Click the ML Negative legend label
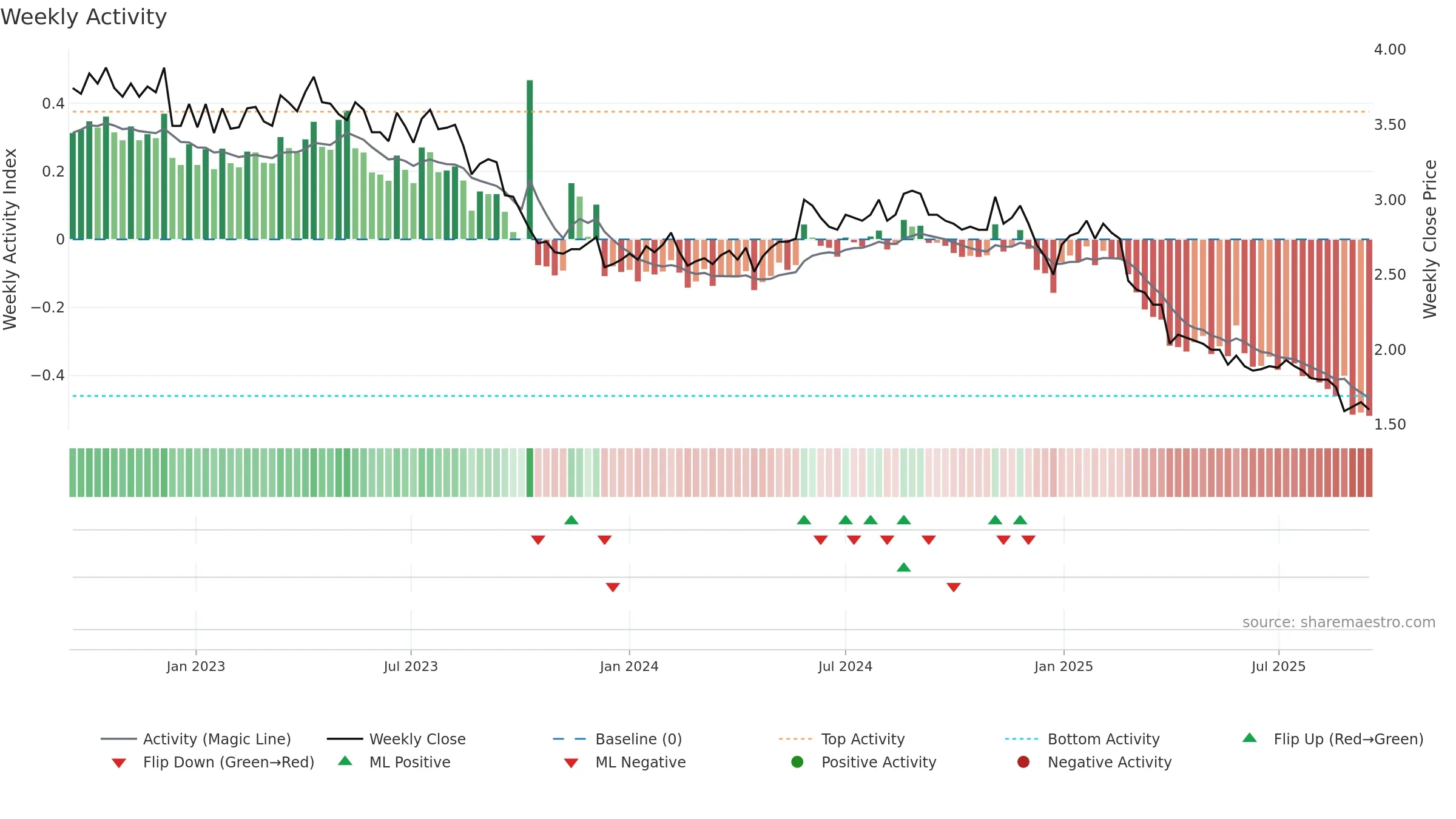The width and height of the screenshot is (1456, 819). click(x=641, y=762)
